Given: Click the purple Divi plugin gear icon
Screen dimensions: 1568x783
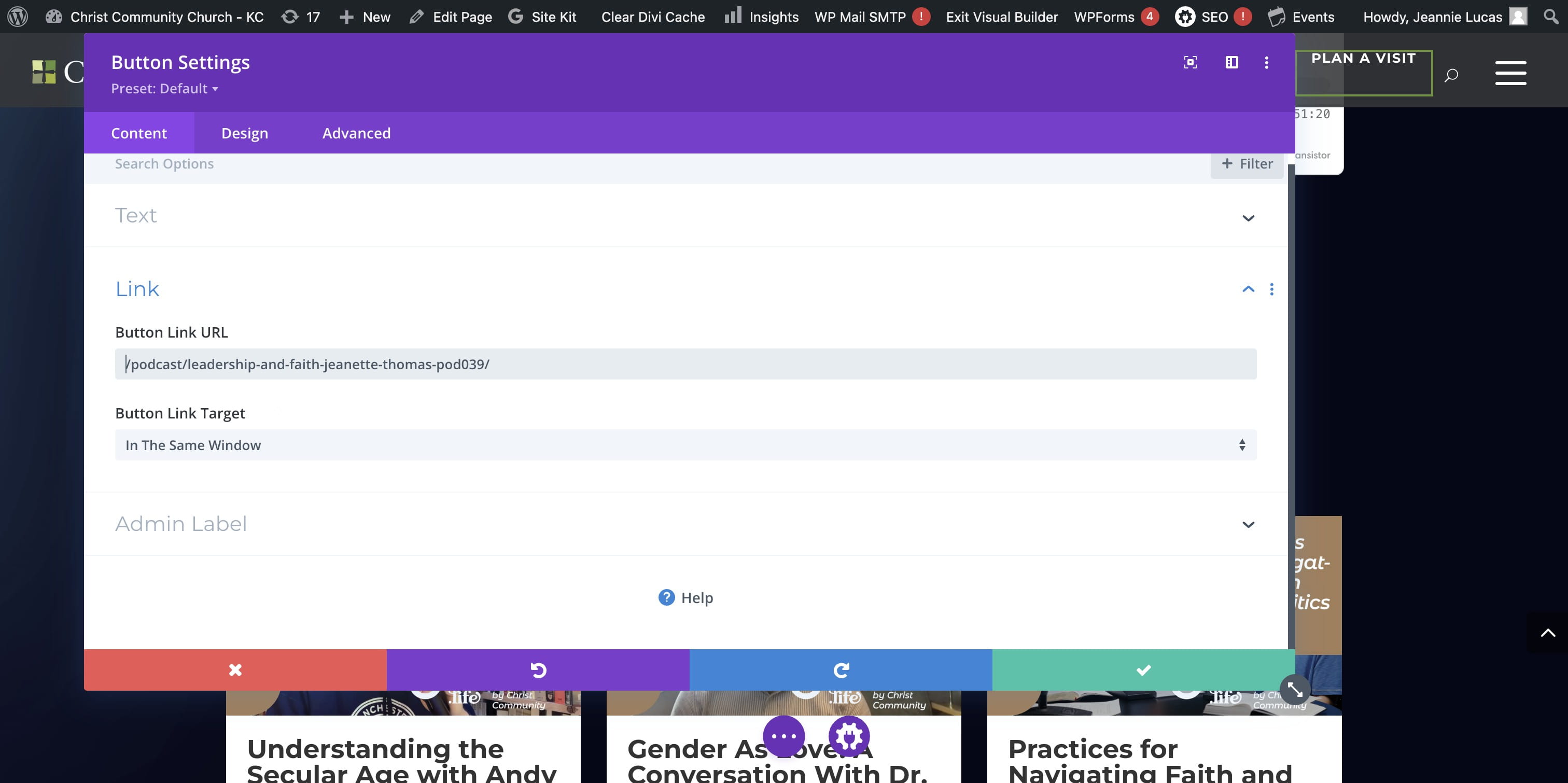Looking at the screenshot, I should point(849,736).
